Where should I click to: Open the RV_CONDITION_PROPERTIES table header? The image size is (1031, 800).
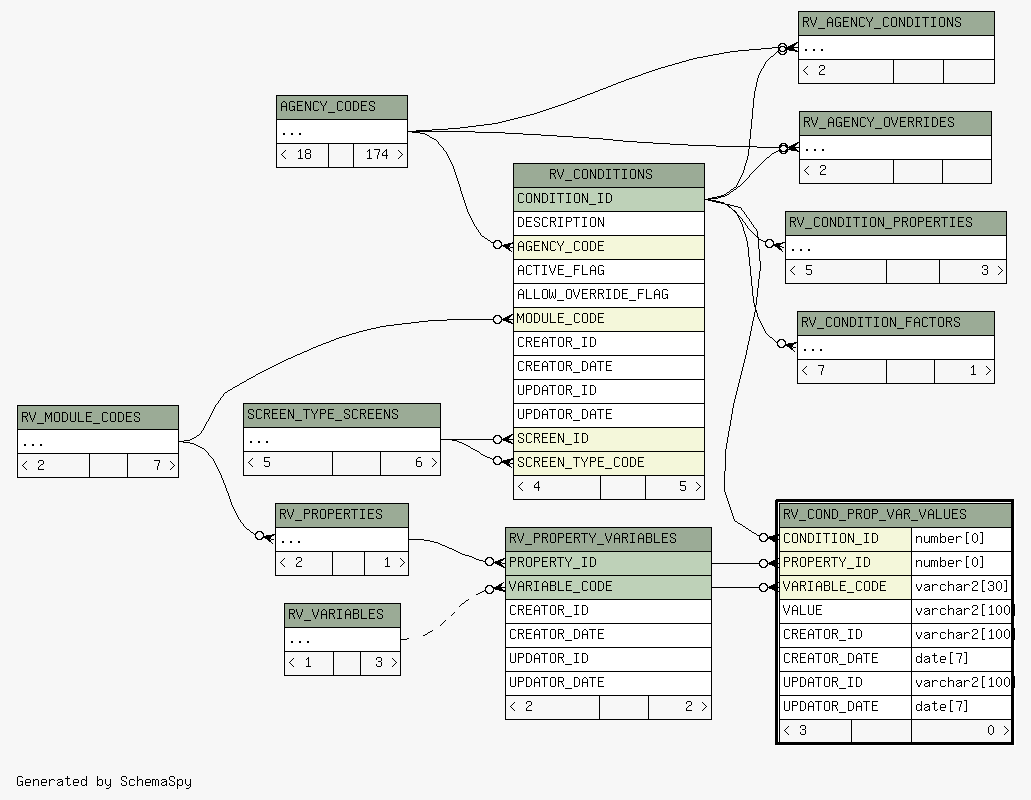point(896,223)
